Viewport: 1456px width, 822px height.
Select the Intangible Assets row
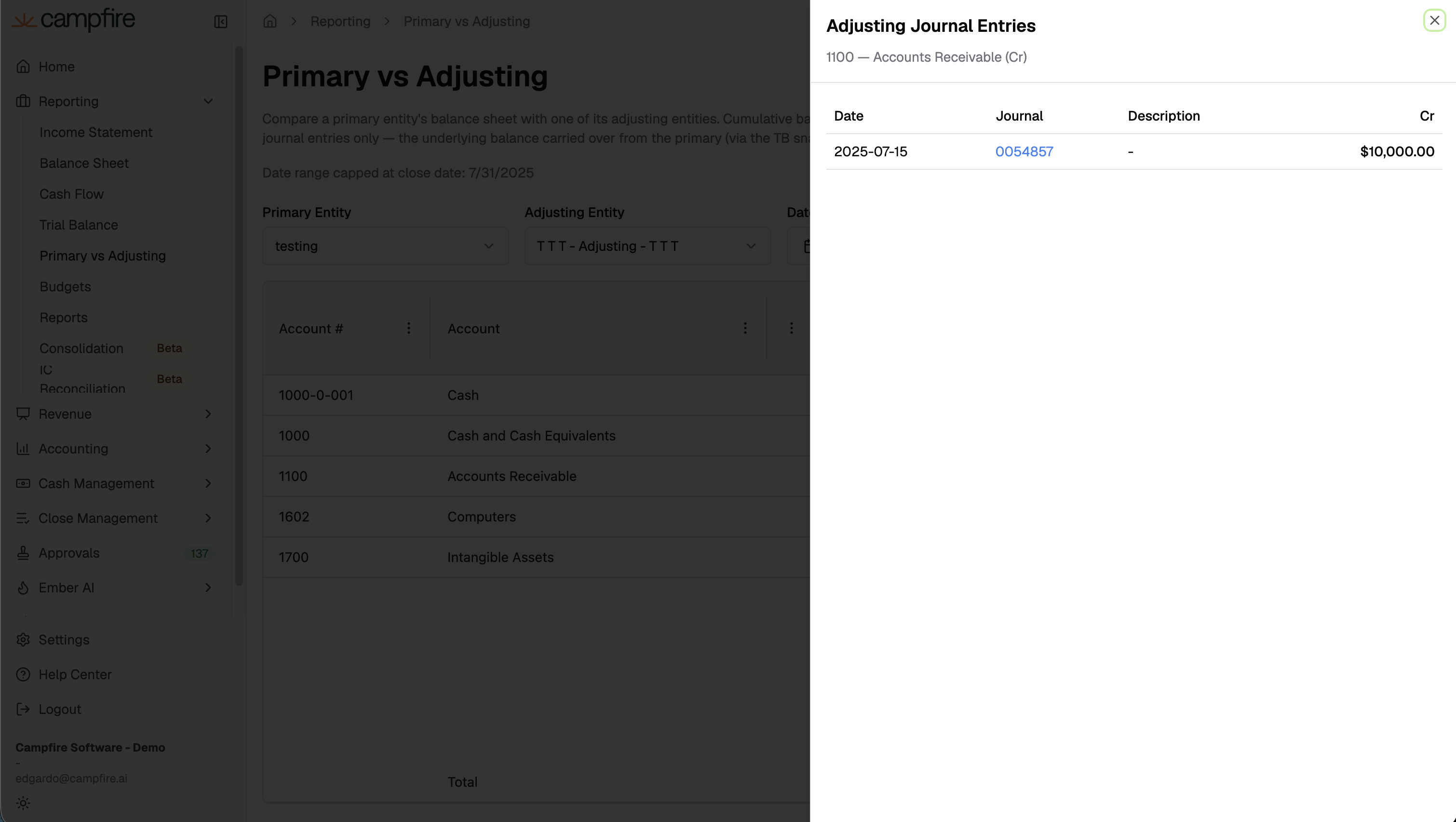537,557
